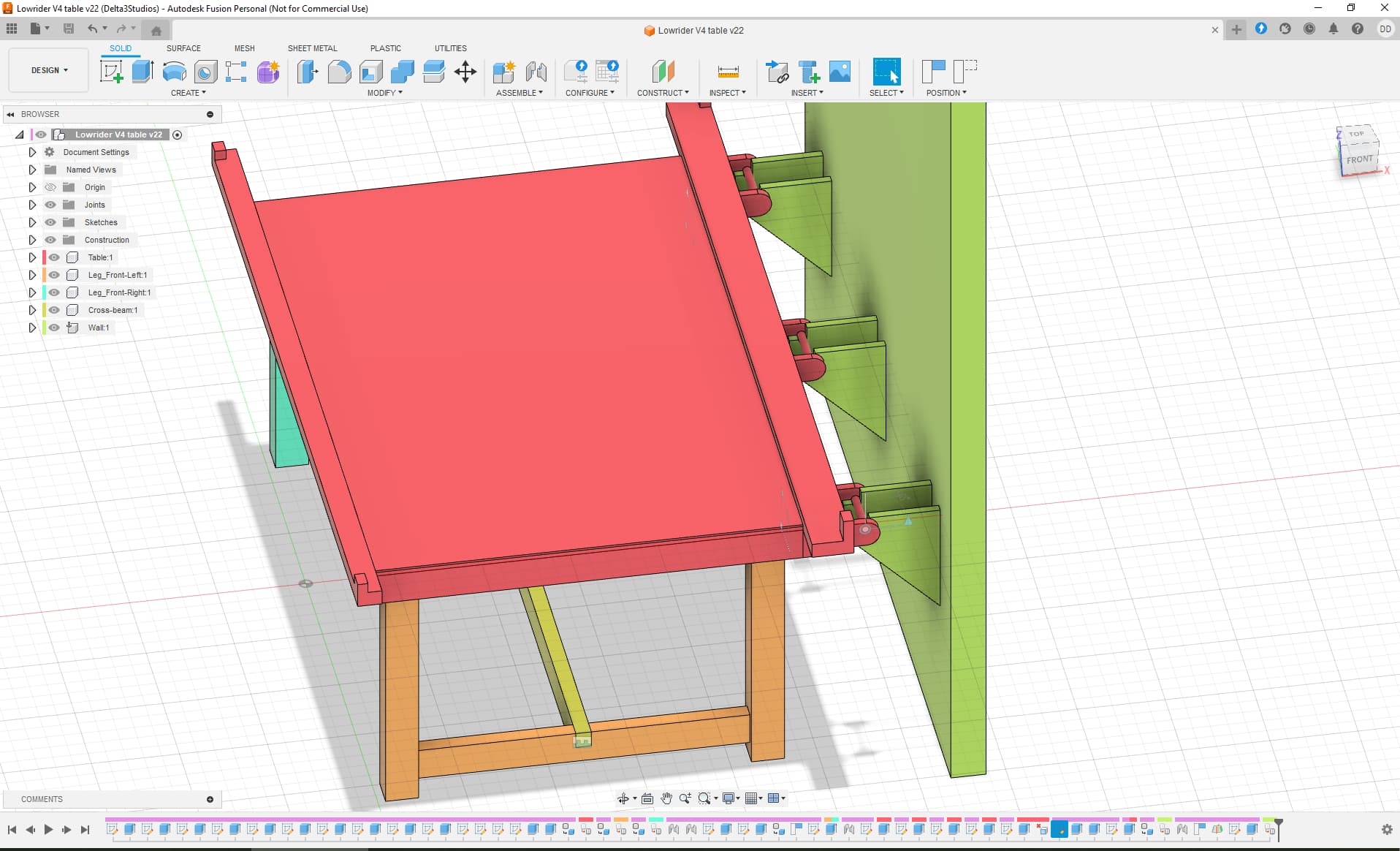Open the ASSEMBLE menu
Viewport: 1400px width, 851px height.
tap(520, 93)
